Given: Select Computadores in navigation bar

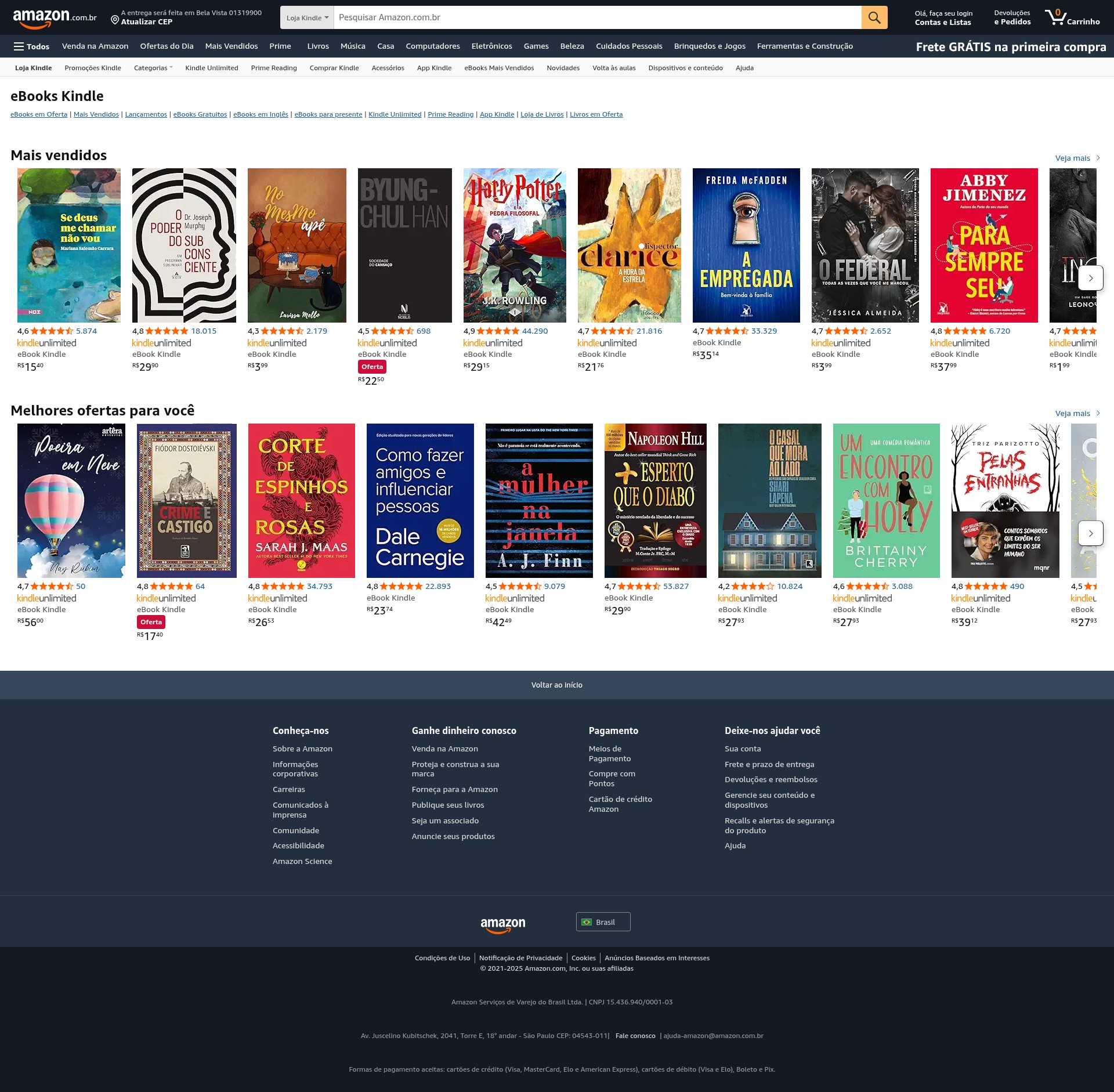Looking at the screenshot, I should coord(433,46).
